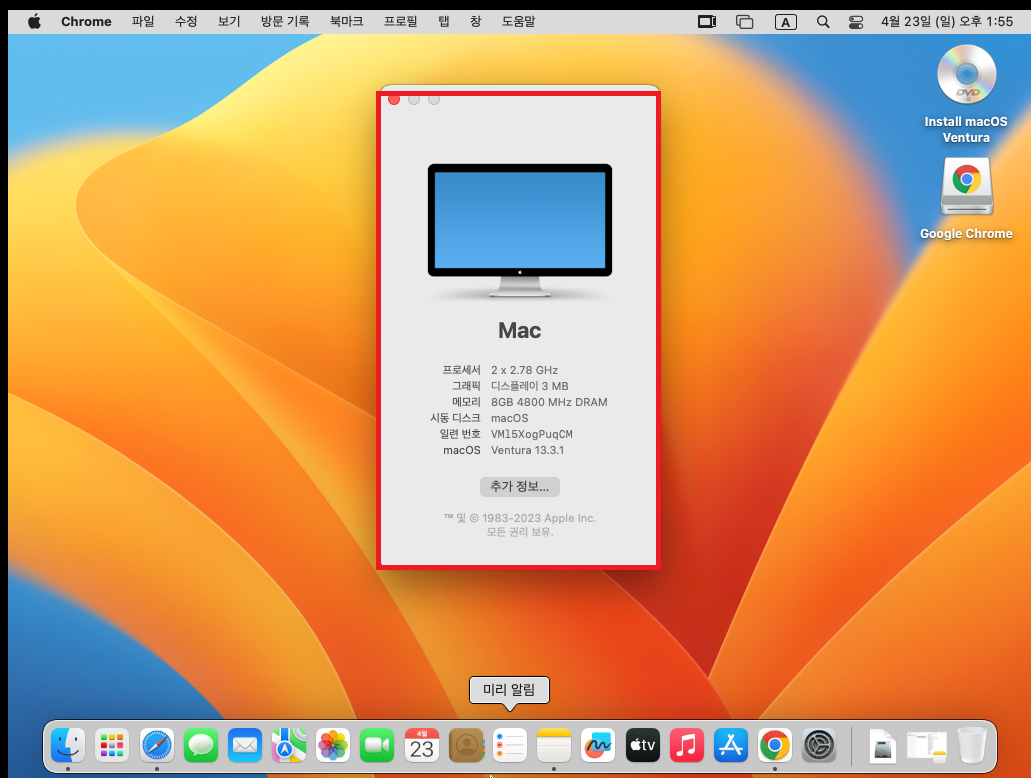The width and height of the screenshot is (1031, 778).
Task: Click Google Chrome icon in the Dock
Action: tap(775, 746)
